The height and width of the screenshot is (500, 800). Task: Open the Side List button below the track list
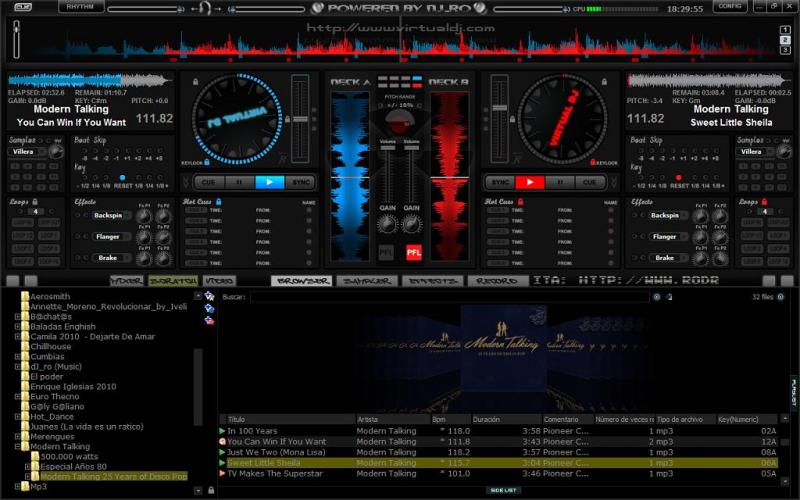point(503,490)
